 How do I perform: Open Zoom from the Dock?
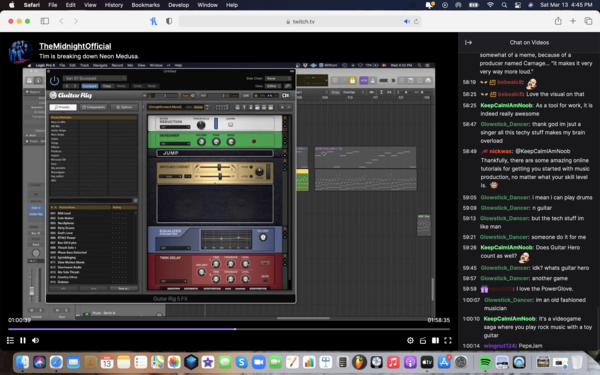coord(258,362)
